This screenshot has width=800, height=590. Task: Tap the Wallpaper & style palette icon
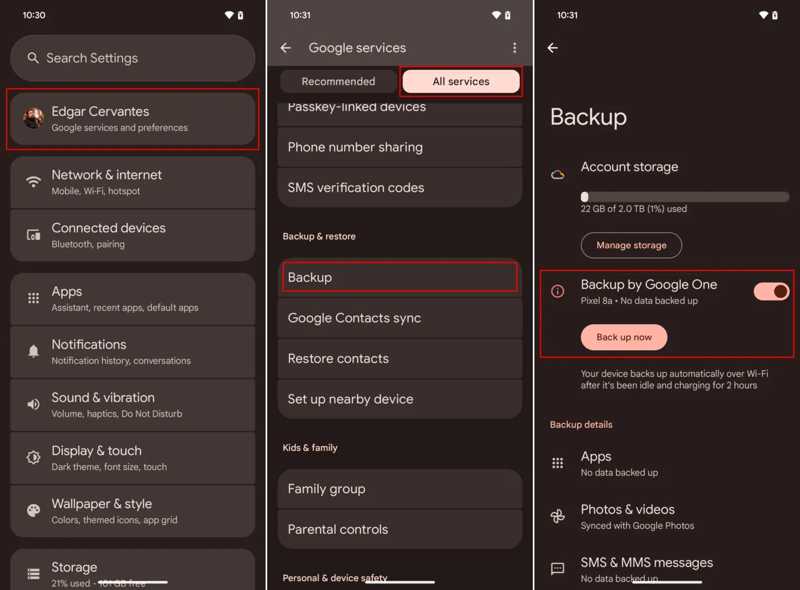tap(34, 510)
